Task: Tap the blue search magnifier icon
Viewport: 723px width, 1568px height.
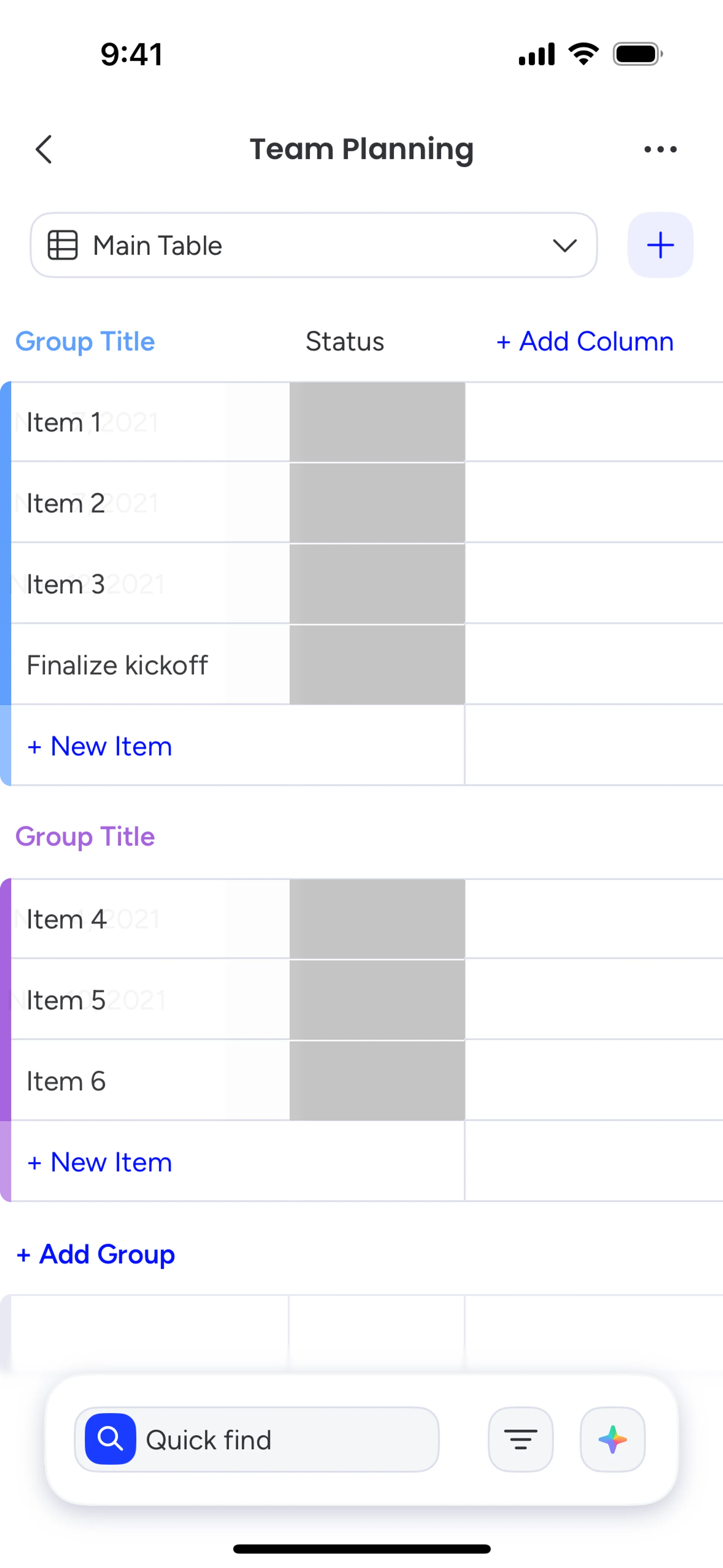Action: (x=110, y=1439)
